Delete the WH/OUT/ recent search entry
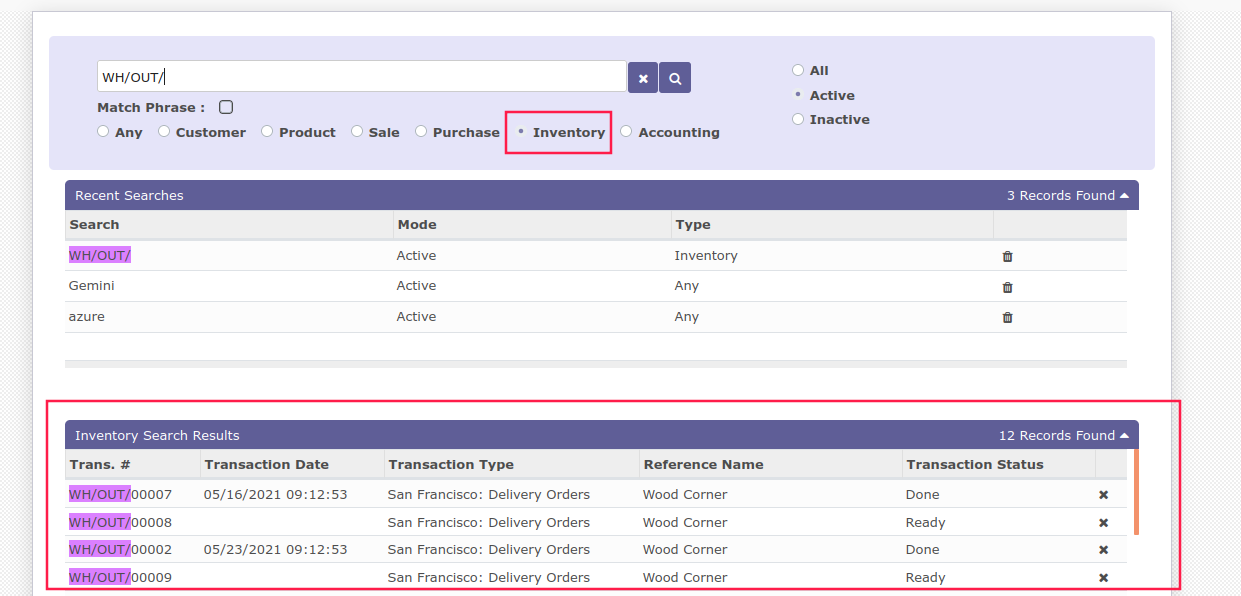Viewport: 1241px width, 596px height. [1007, 256]
